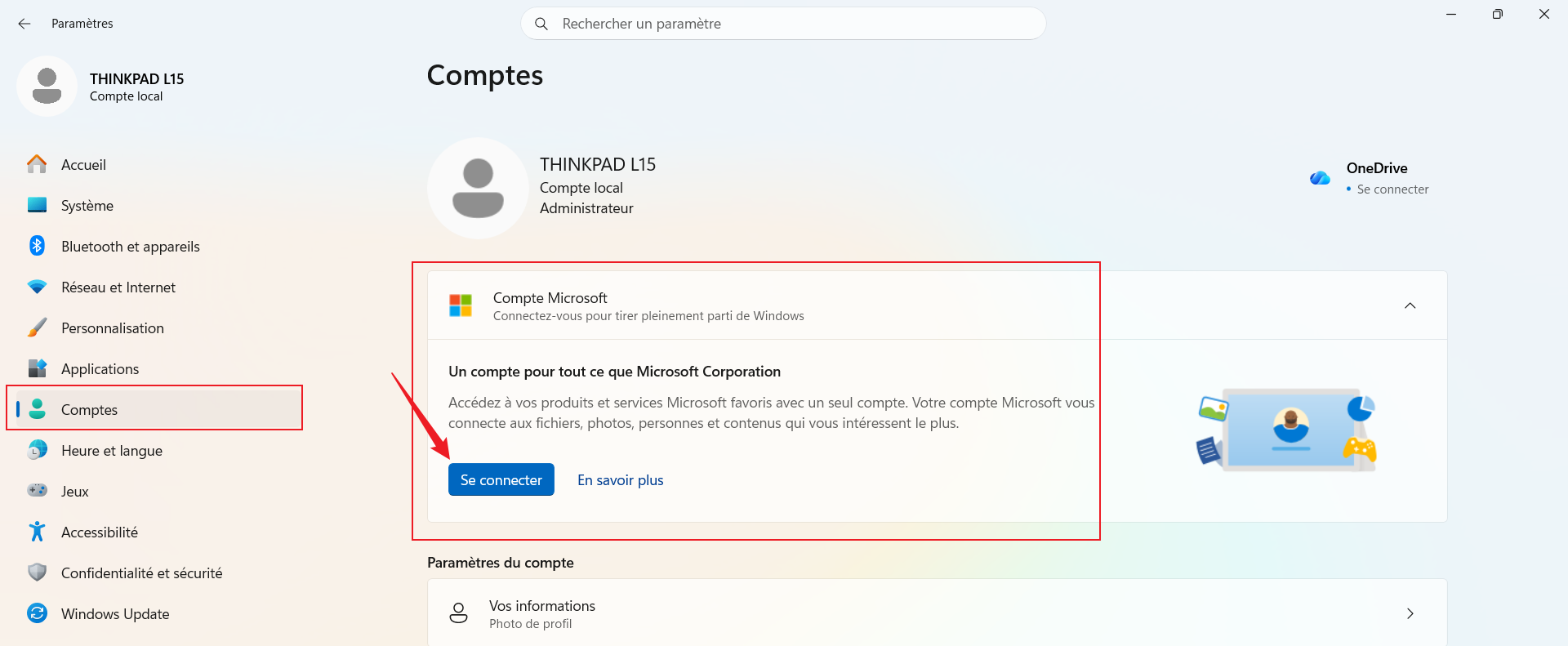Click the OneDrive heading text

coord(1377,168)
